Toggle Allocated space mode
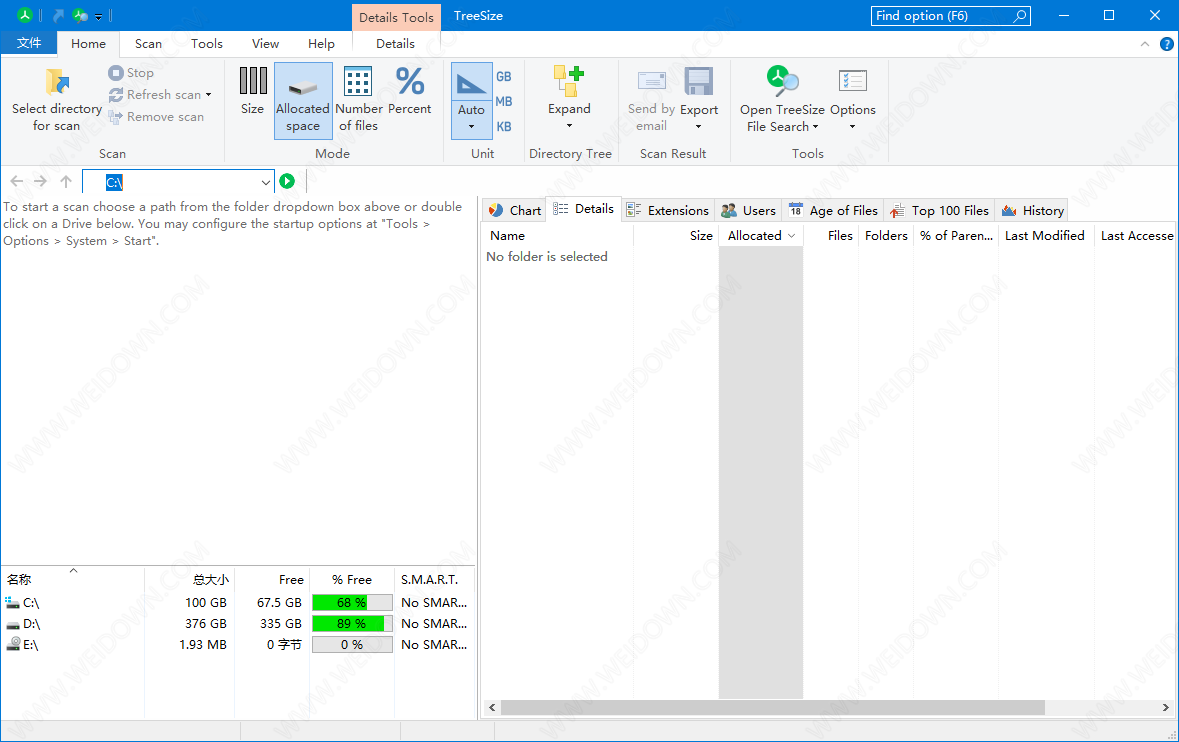1179x742 pixels. [x=303, y=100]
